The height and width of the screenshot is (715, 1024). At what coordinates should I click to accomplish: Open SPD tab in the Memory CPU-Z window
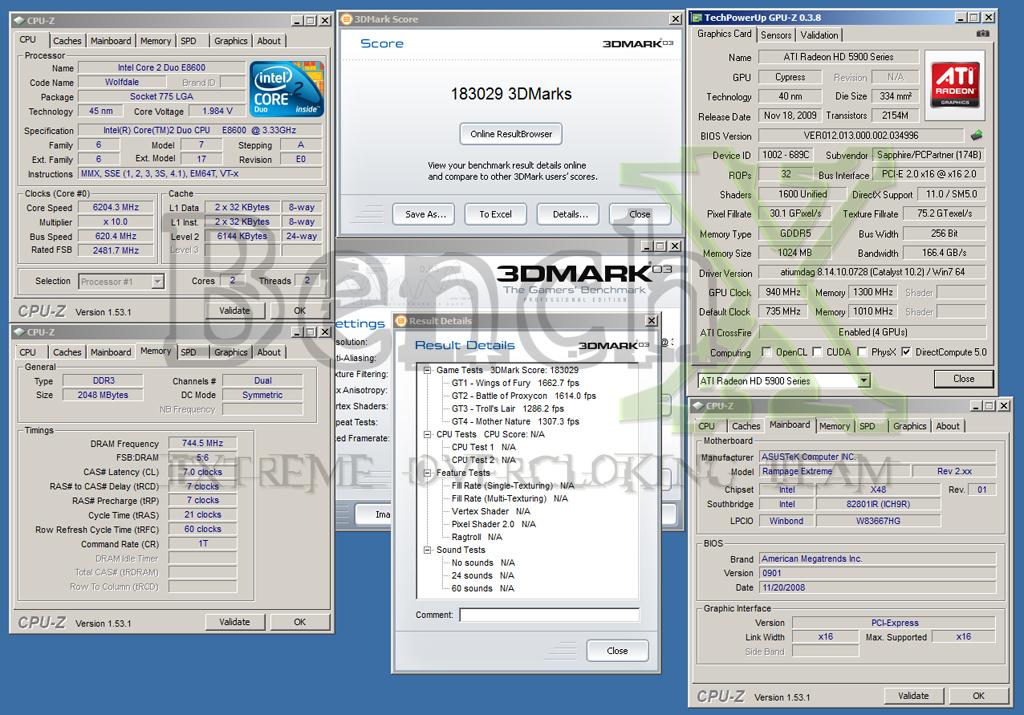(189, 352)
